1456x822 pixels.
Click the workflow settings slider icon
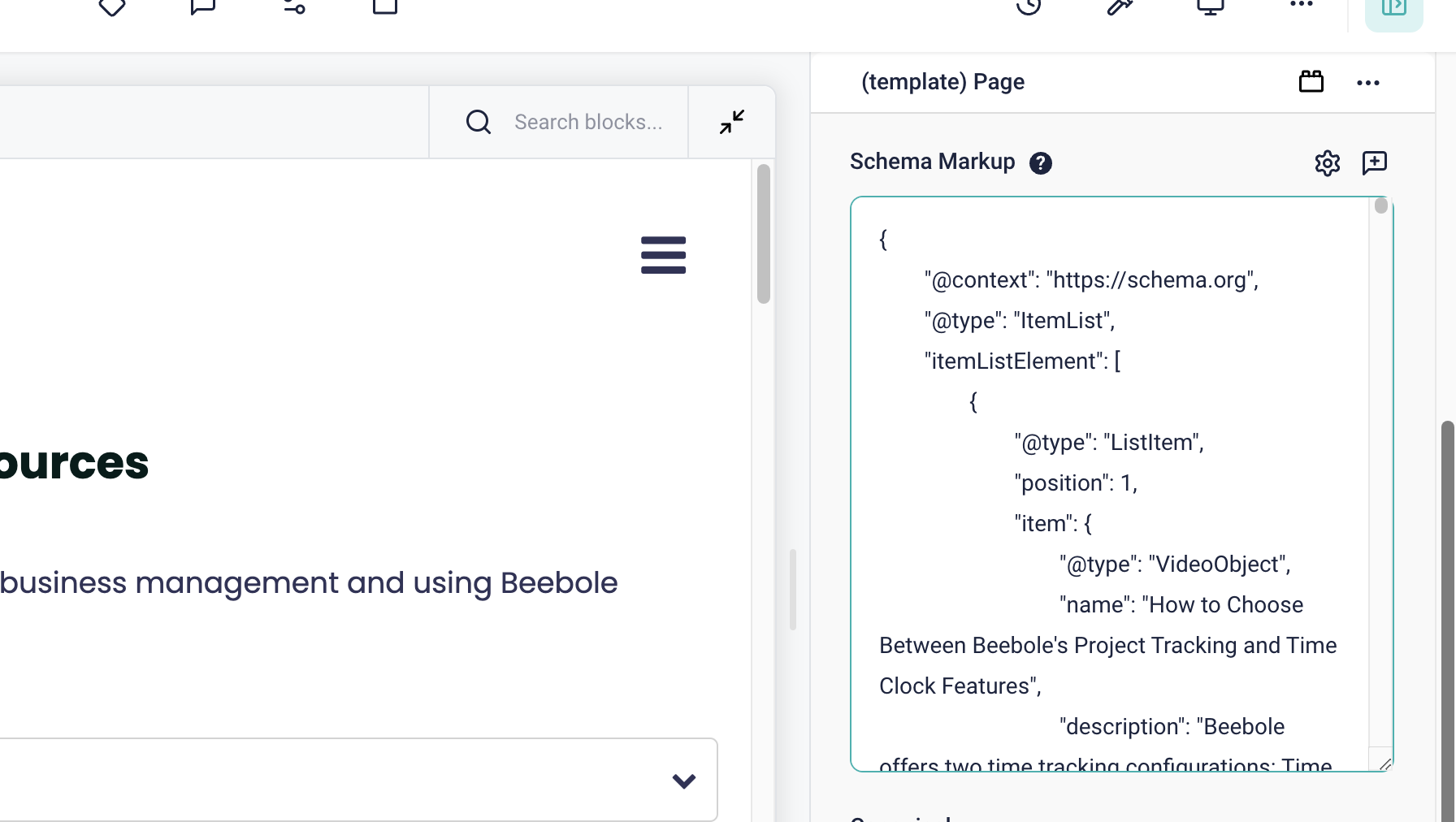coord(294,6)
